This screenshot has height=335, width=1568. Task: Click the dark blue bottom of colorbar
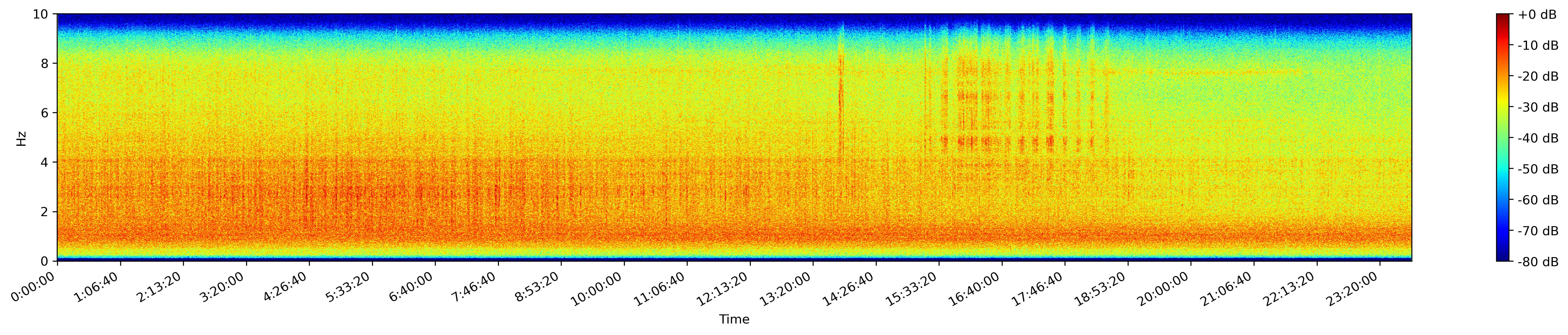pos(1503,258)
